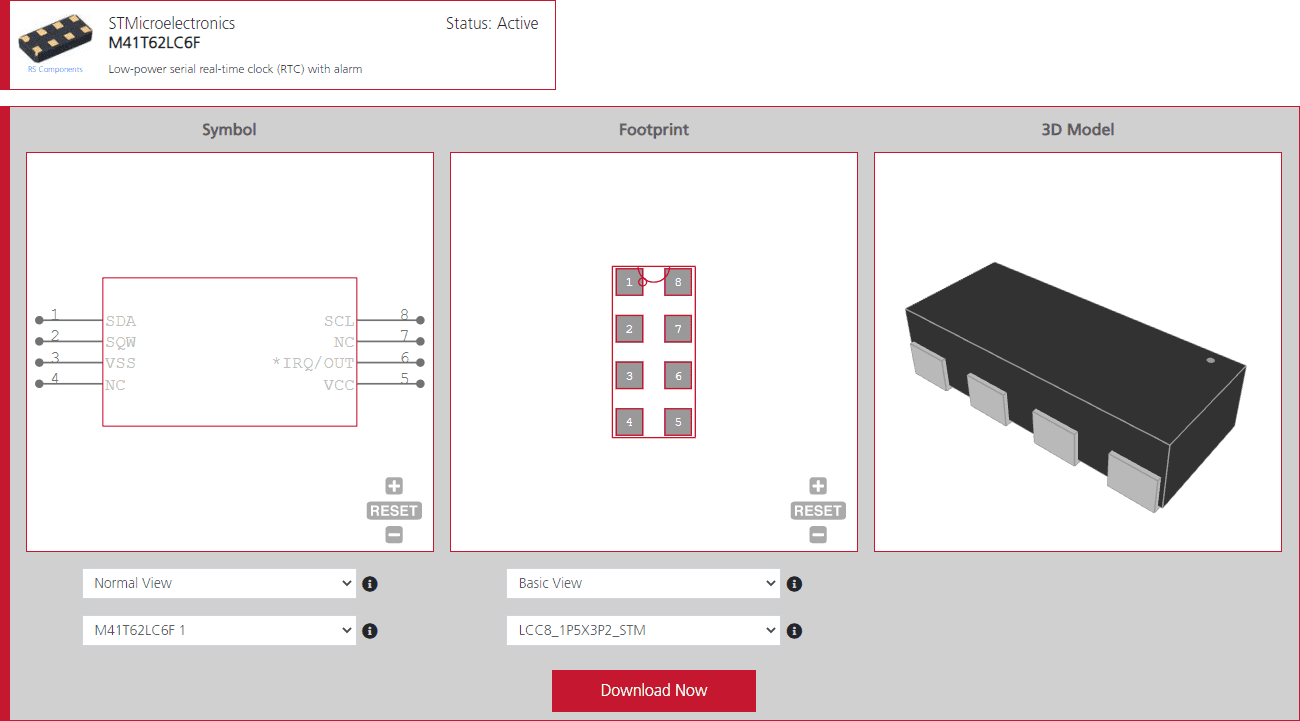Click the SCL pin label in symbol
Image resolution: width=1300 pixels, height=721 pixels.
point(339,321)
